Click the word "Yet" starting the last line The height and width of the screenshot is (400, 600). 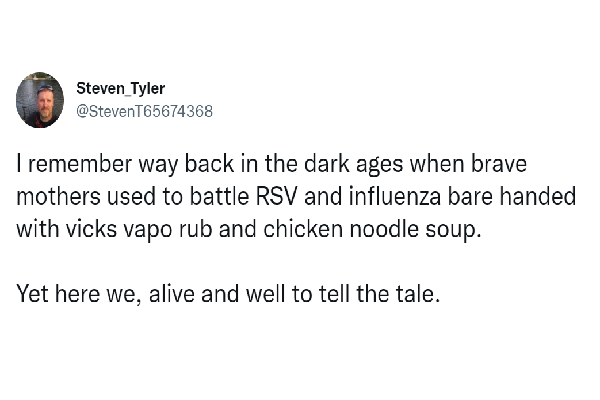33,295
